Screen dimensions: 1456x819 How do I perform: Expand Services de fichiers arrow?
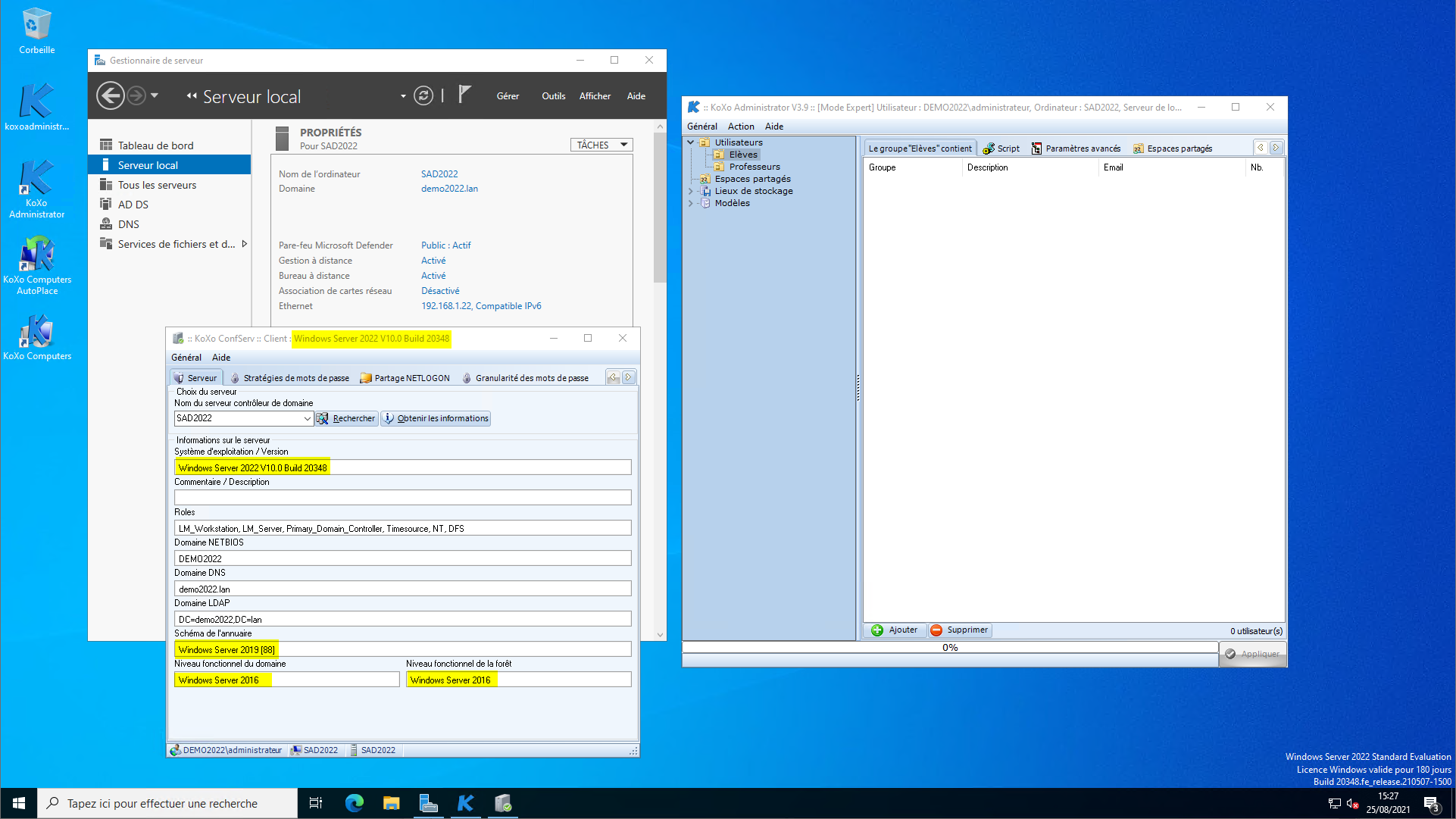244,244
